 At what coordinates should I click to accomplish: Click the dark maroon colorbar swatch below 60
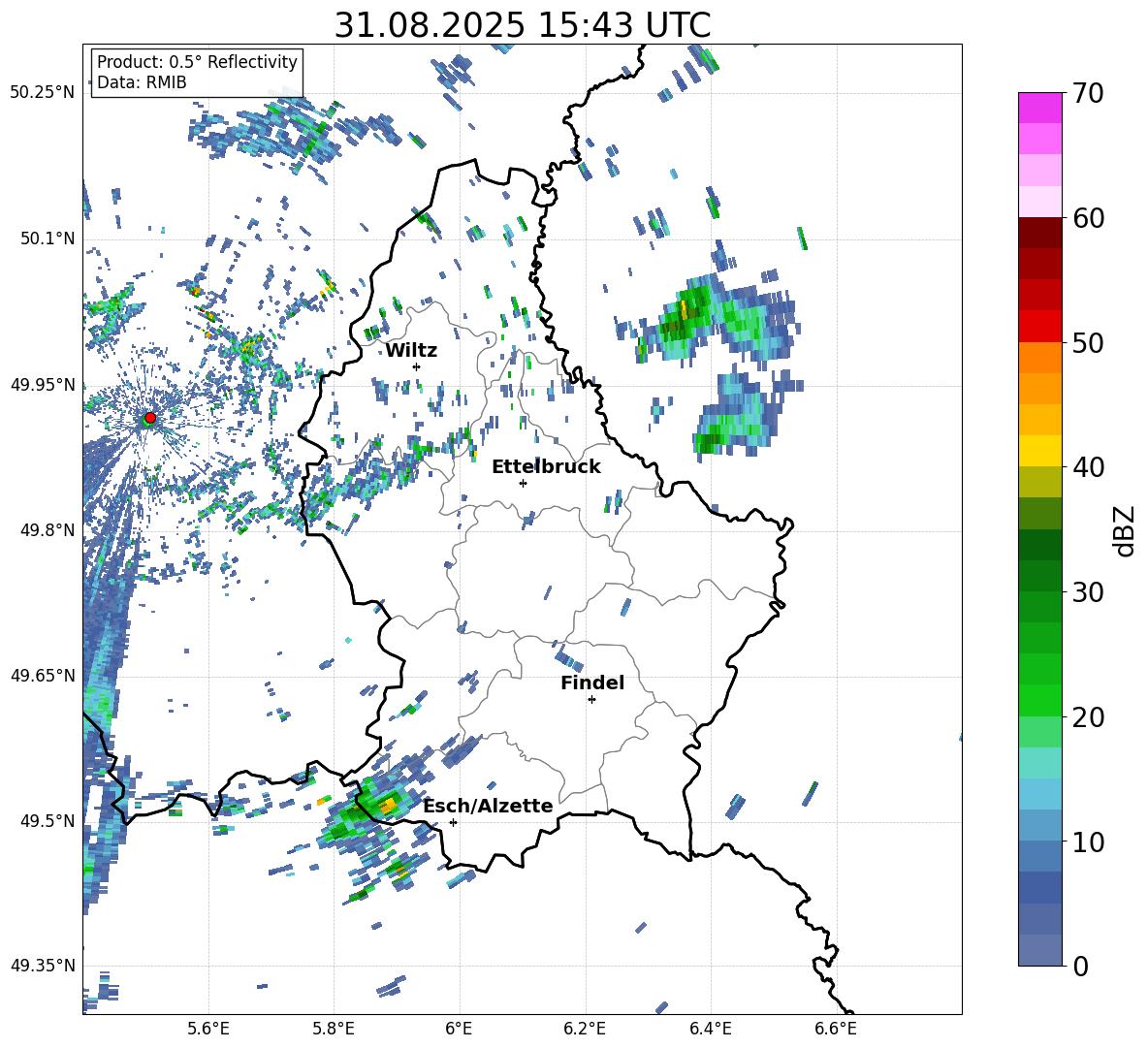tap(1039, 233)
